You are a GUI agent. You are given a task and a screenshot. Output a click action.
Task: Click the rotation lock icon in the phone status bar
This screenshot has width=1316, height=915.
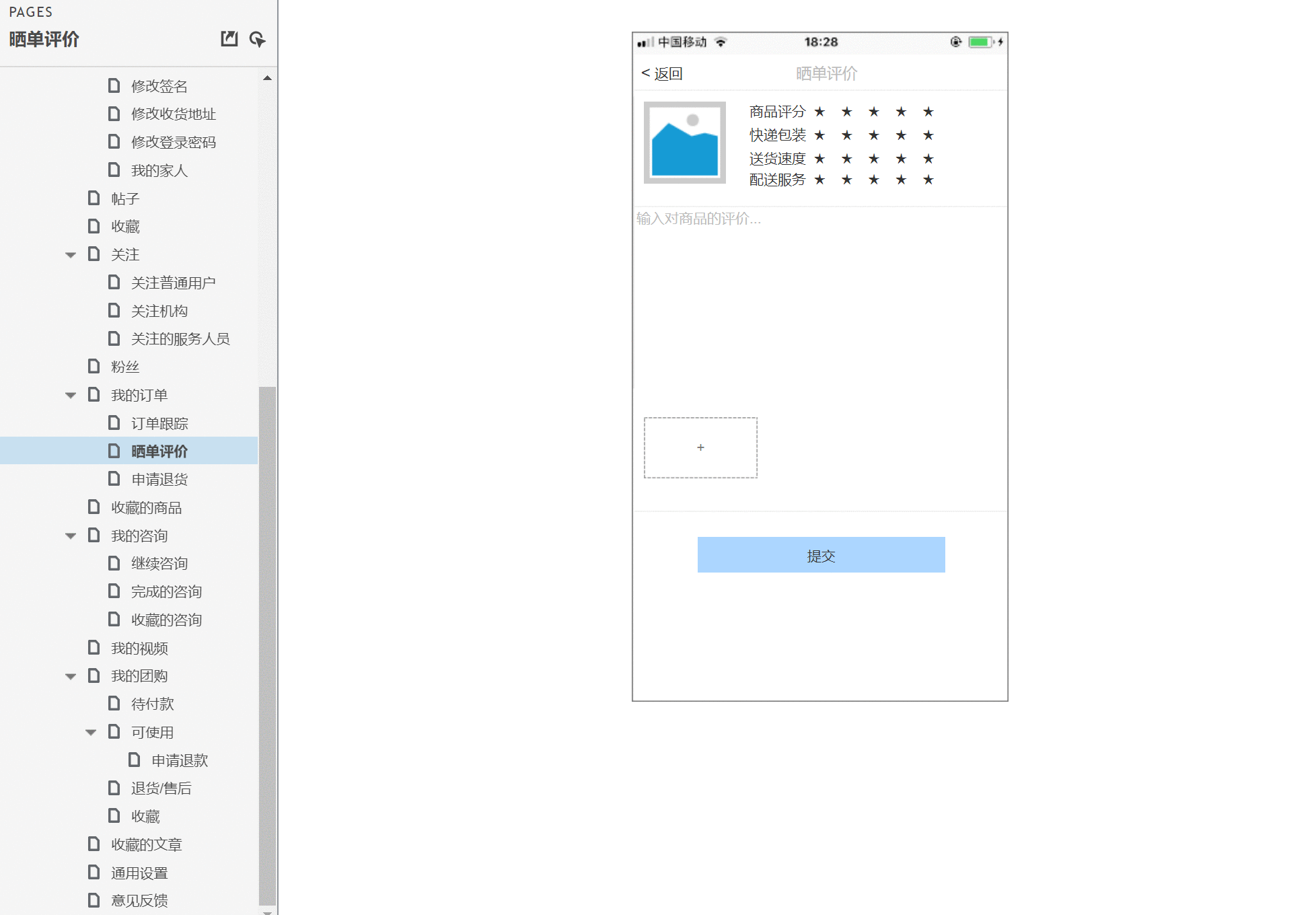click(955, 42)
